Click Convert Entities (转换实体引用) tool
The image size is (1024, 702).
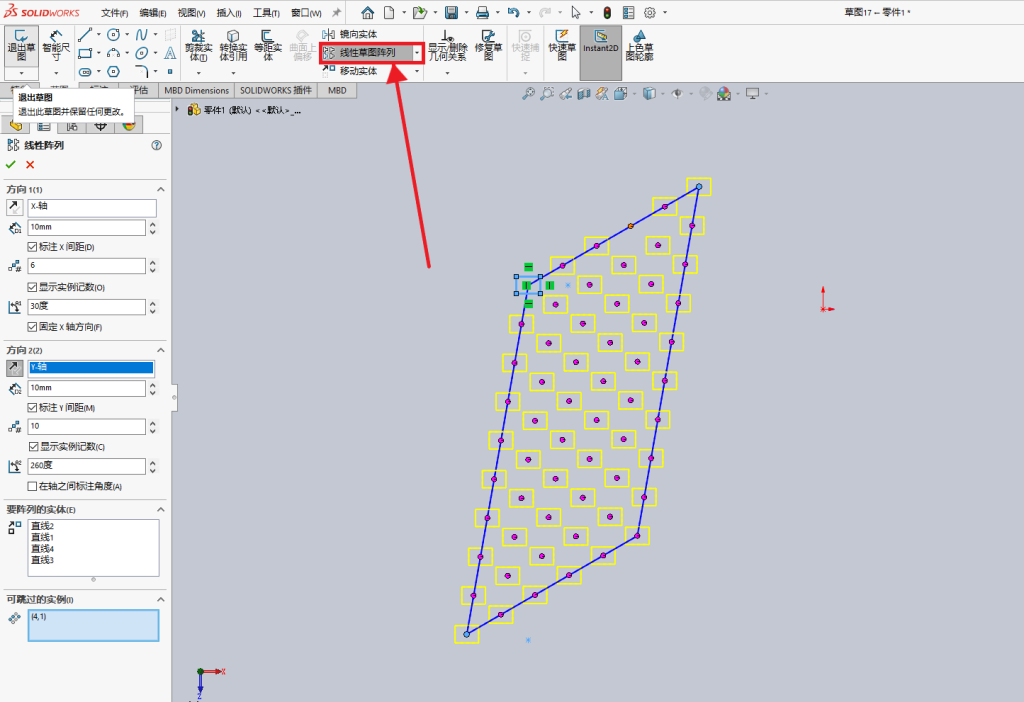click(x=233, y=46)
